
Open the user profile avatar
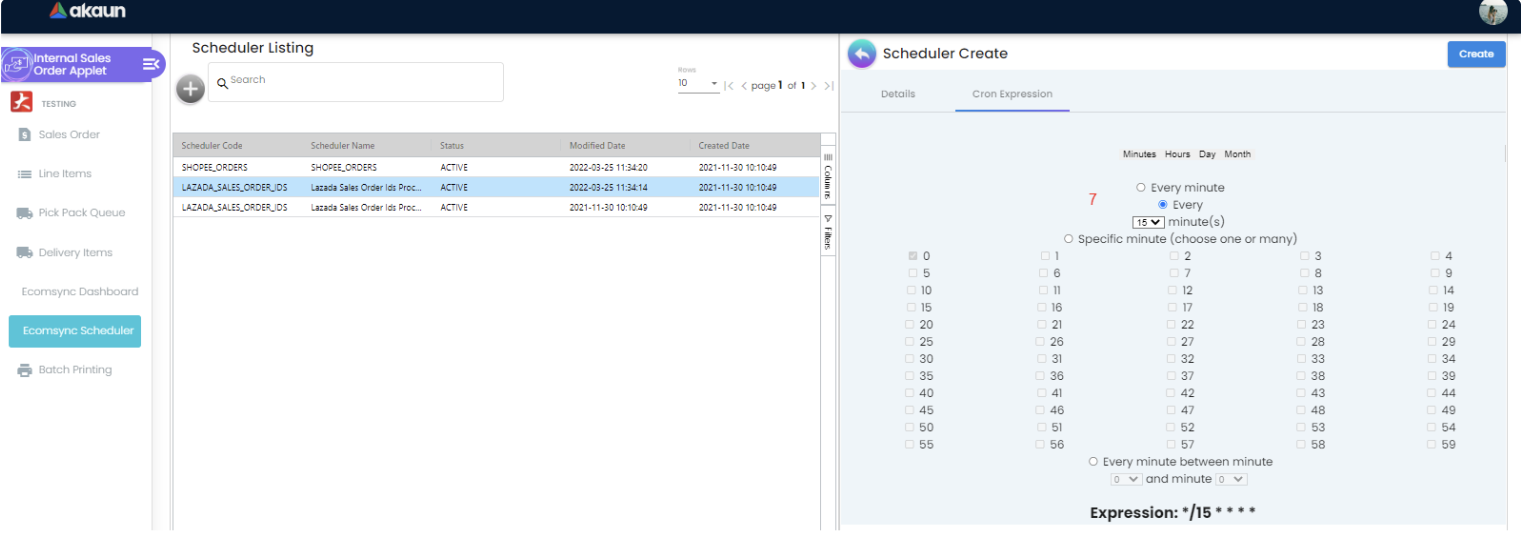pyautogui.click(x=1493, y=12)
